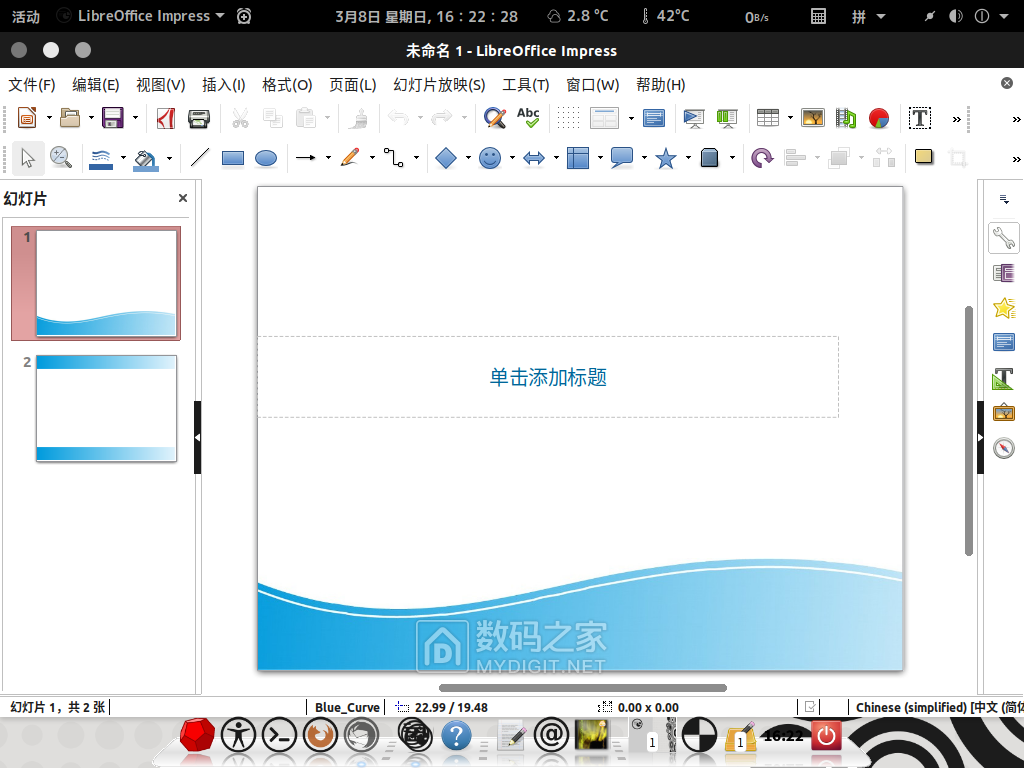Expand the table insert dropdown arrow
Viewport: 1024px width, 768px height.
(x=790, y=118)
